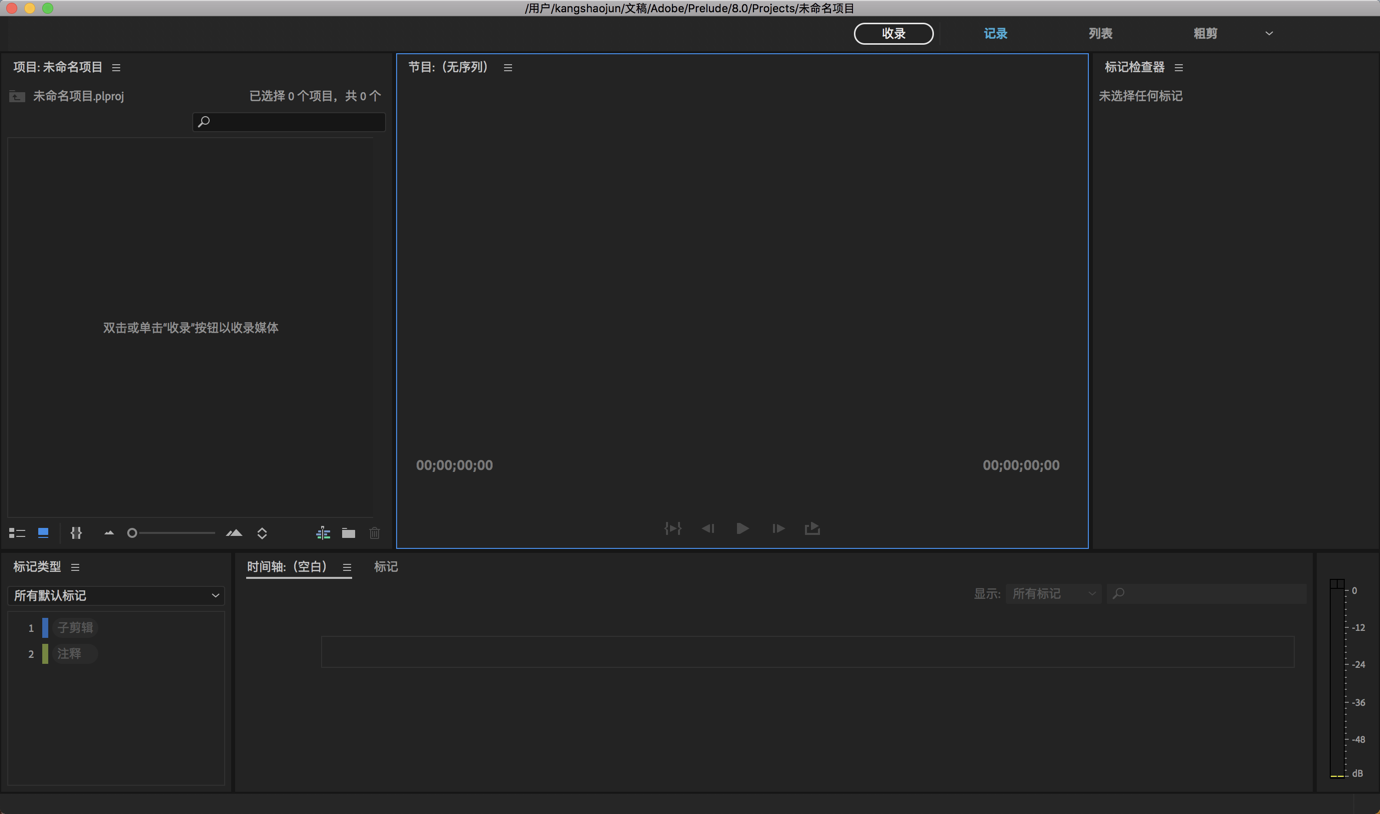1380x814 pixels.
Task: Switch project panel to thumbnail view
Action: tap(43, 533)
